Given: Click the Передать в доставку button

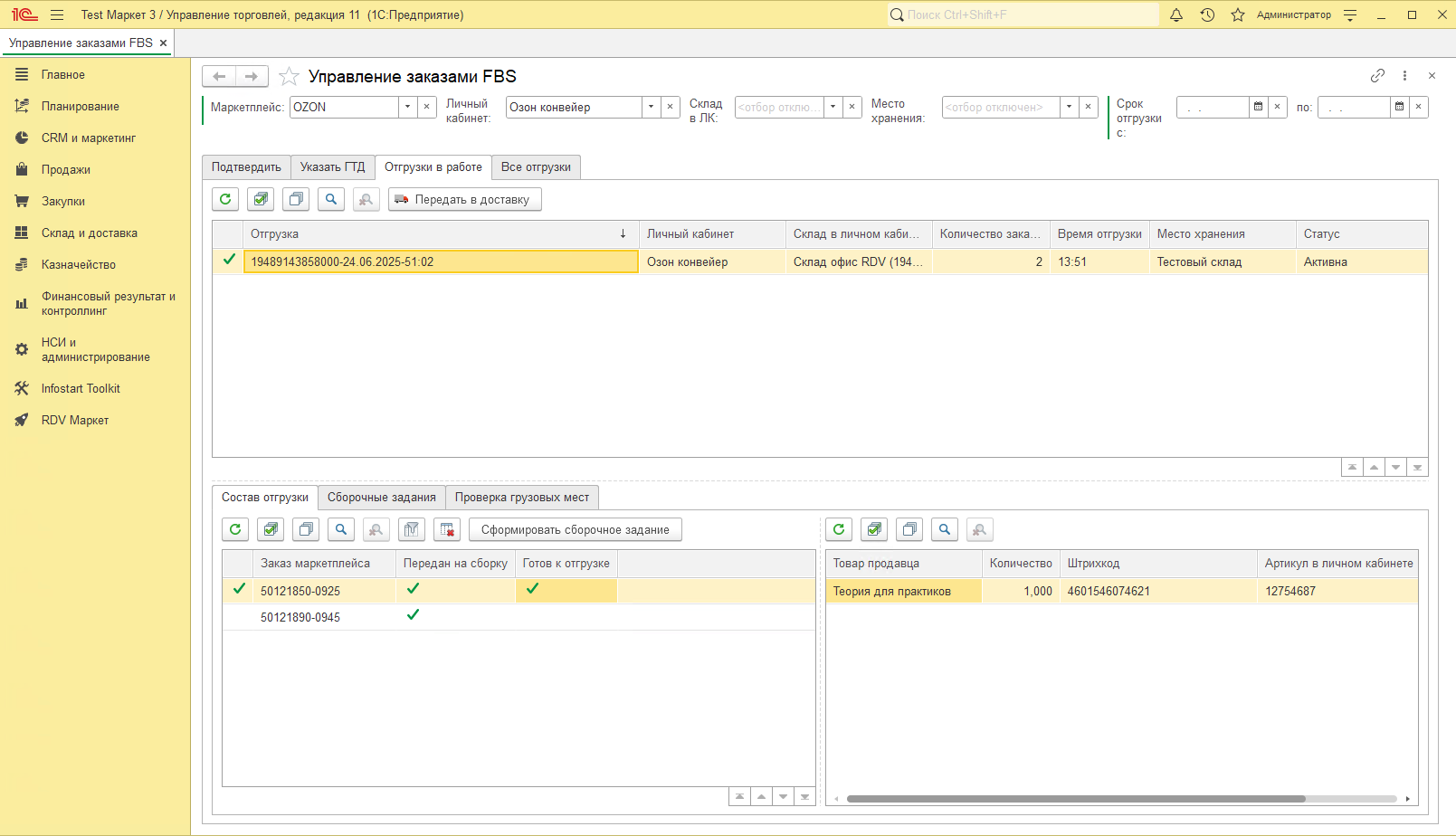Looking at the screenshot, I should [464, 199].
